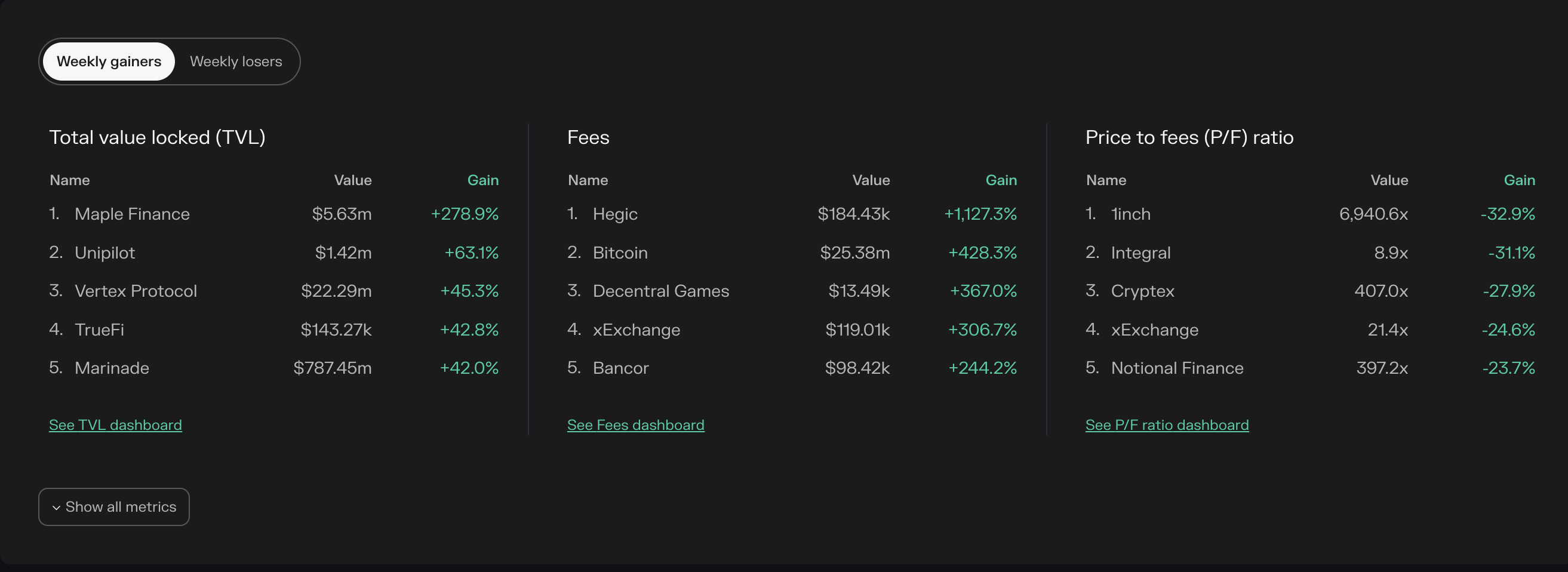Click the chevron in Show all metrics

point(56,508)
